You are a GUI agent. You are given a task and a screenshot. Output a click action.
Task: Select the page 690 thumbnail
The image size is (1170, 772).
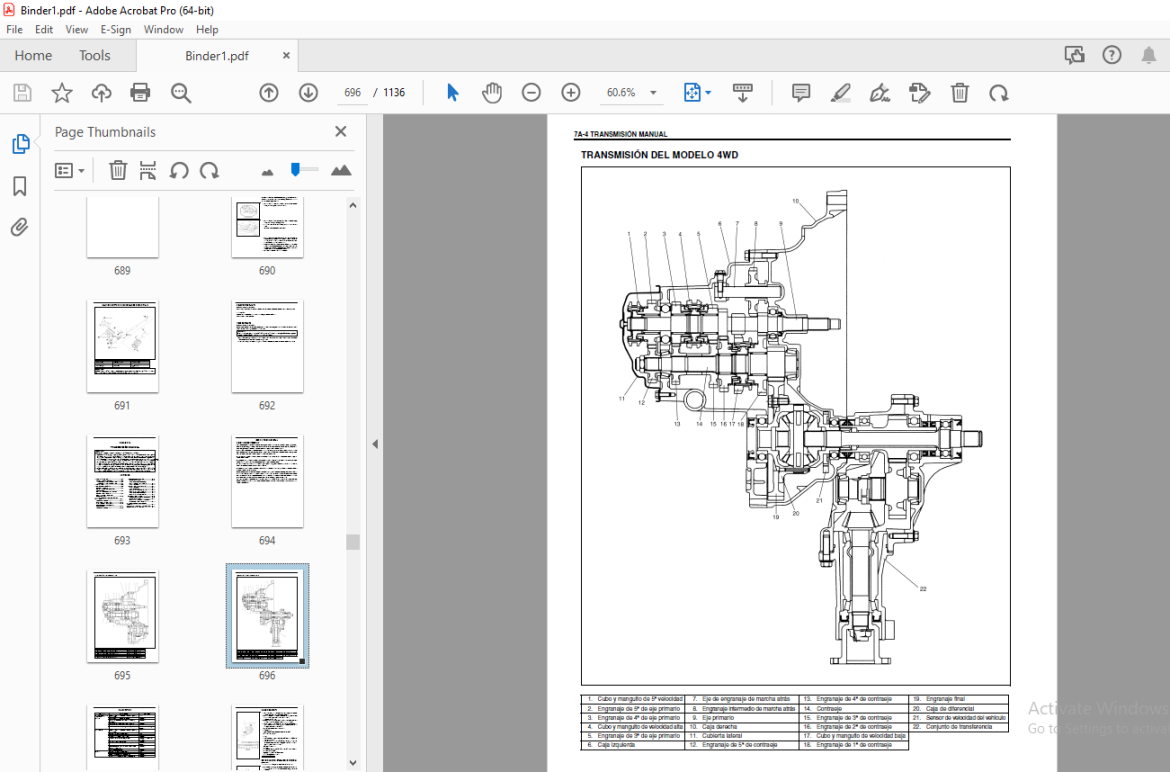(267, 227)
